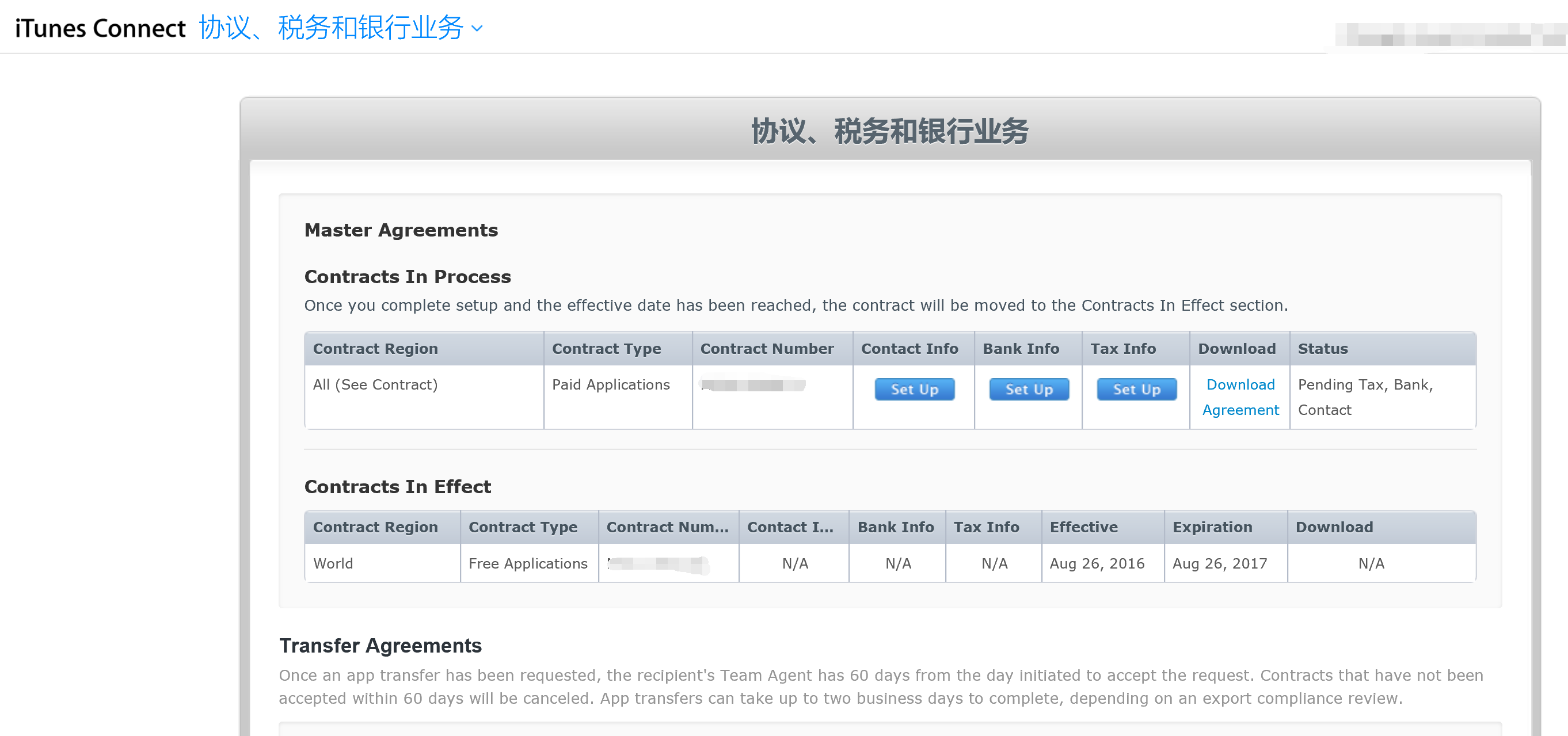Set up Tax Info for Paid Applications
Image resolution: width=1568 pixels, height=736 pixels.
1136,389
